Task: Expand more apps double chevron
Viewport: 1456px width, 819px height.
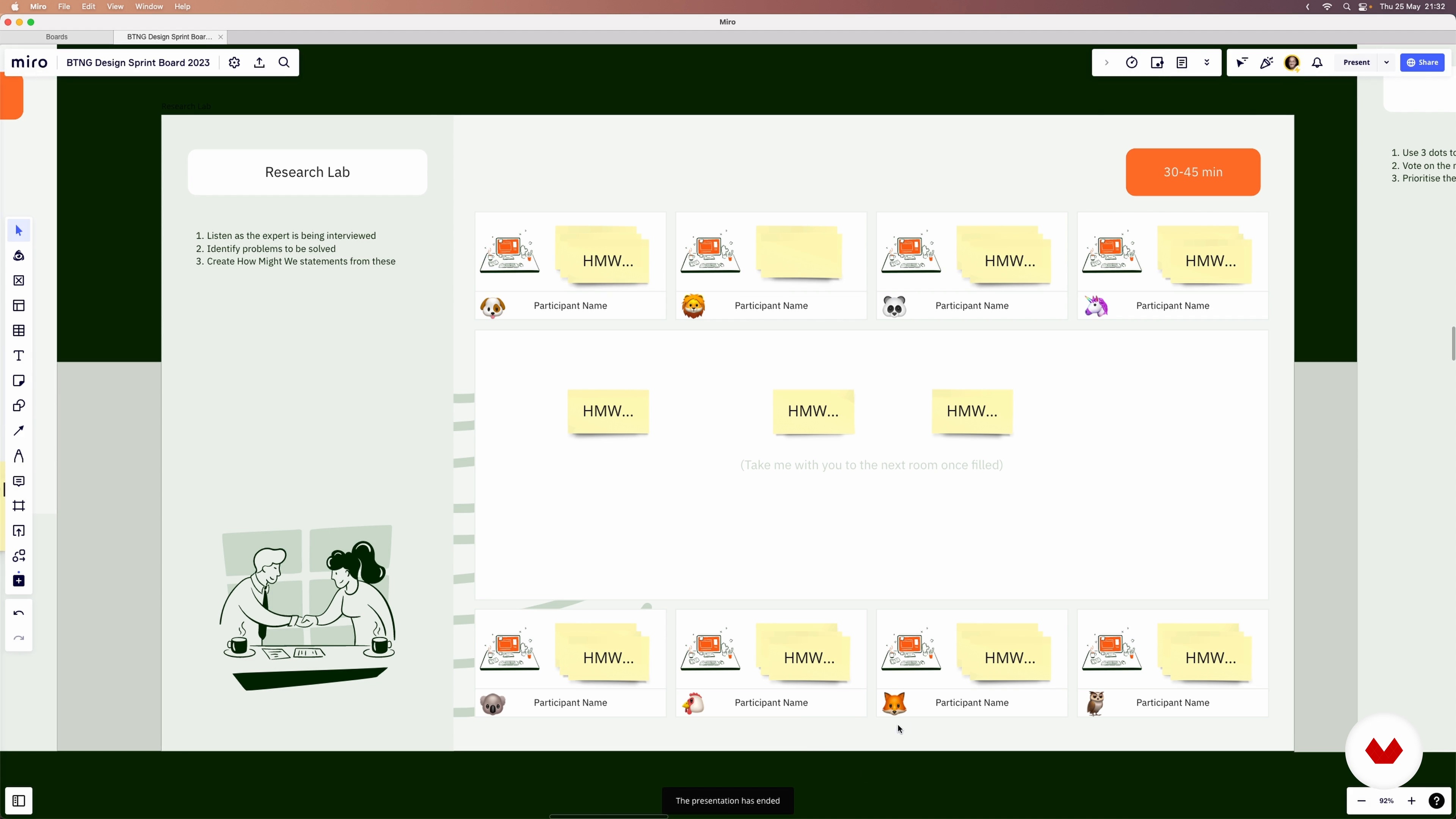Action: point(1207,63)
